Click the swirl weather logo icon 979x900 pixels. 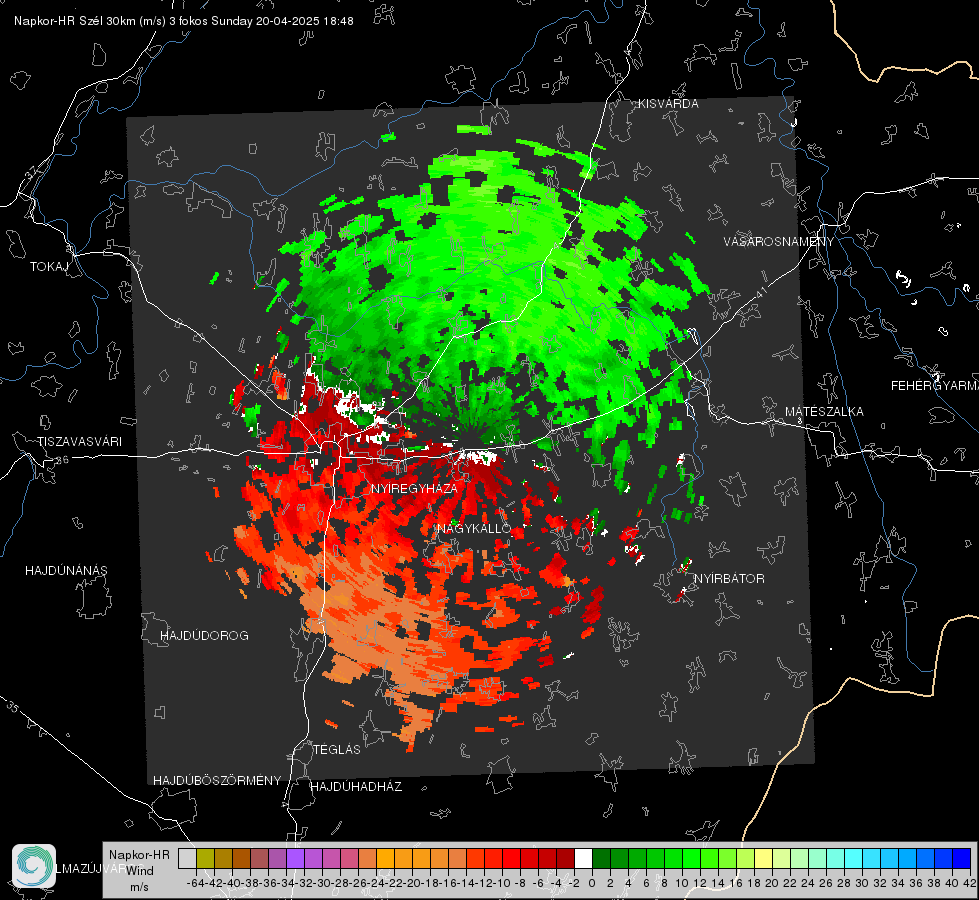click(x=34, y=865)
